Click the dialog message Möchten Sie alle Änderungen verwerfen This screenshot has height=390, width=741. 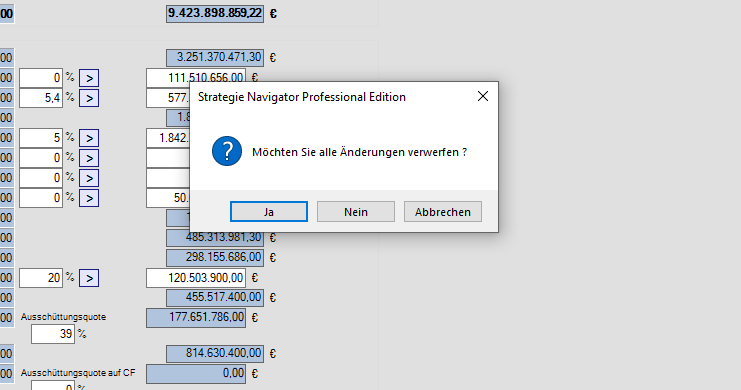(x=360, y=152)
